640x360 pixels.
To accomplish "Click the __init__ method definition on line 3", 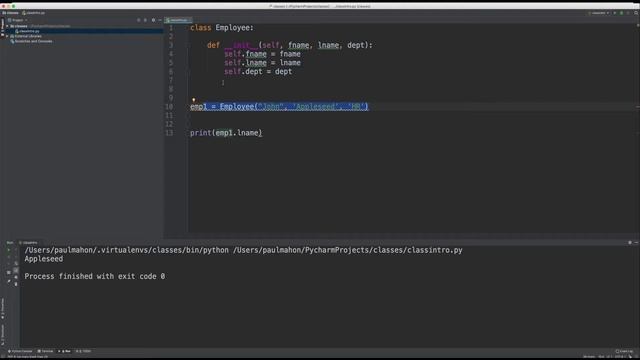I will pyautogui.click(x=289, y=45).
